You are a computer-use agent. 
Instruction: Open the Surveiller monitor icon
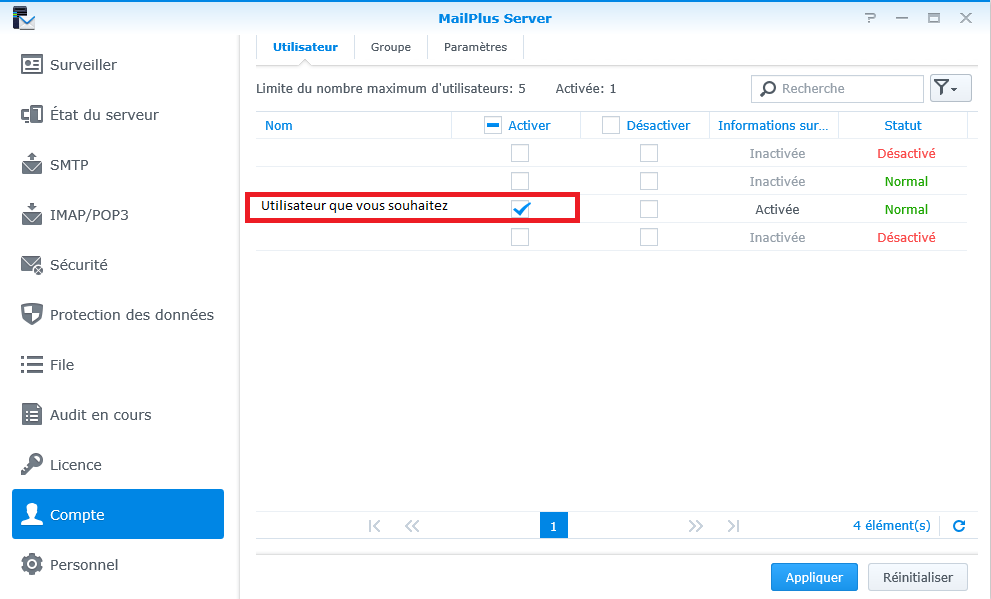coord(32,65)
